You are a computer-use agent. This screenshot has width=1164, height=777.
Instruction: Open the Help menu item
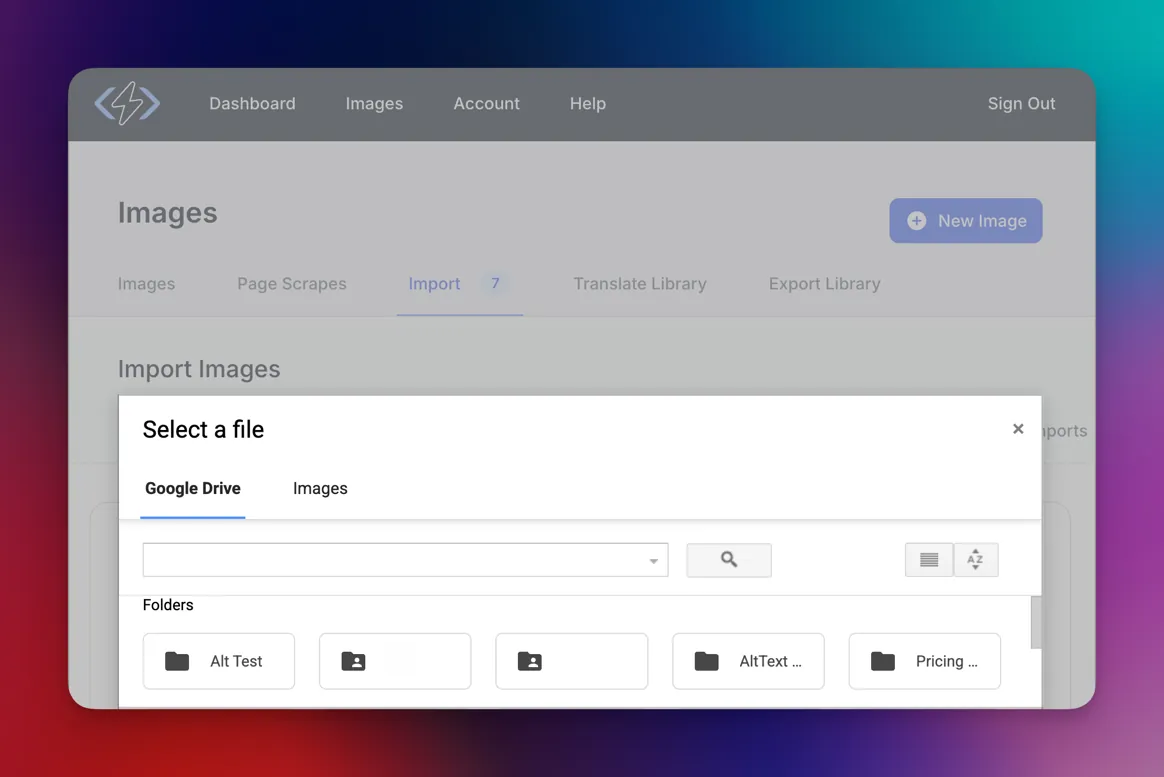(x=588, y=104)
